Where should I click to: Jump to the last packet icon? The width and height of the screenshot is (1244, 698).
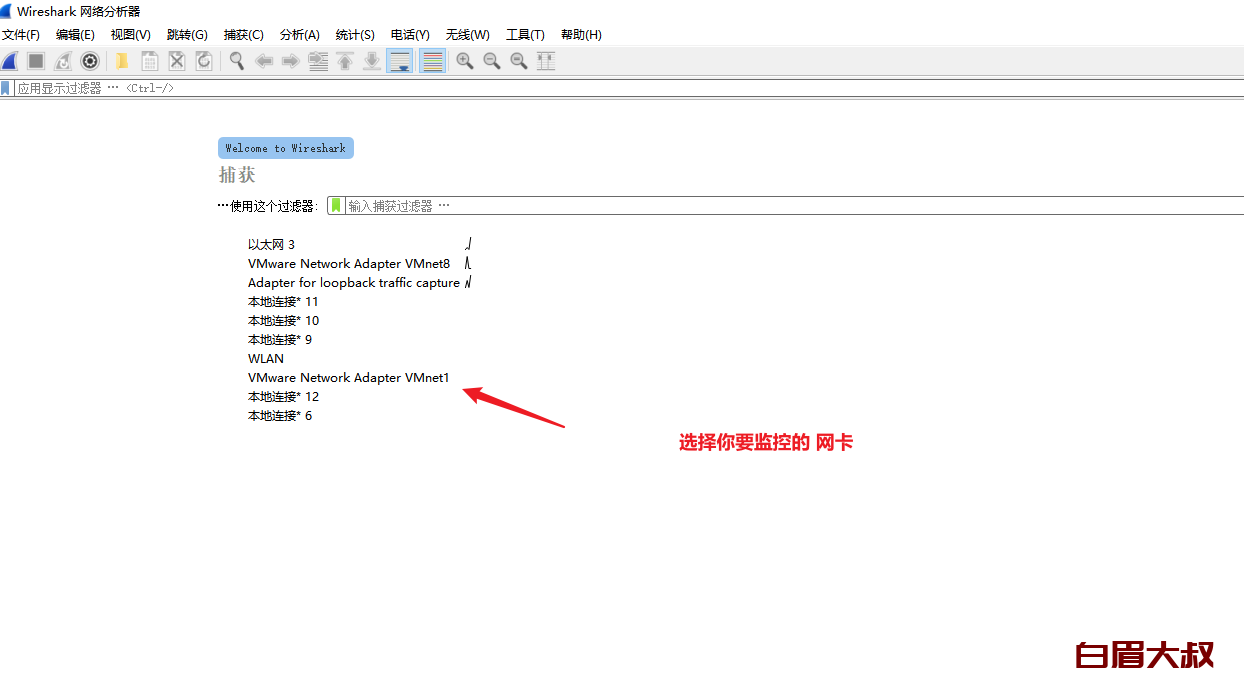pos(372,61)
